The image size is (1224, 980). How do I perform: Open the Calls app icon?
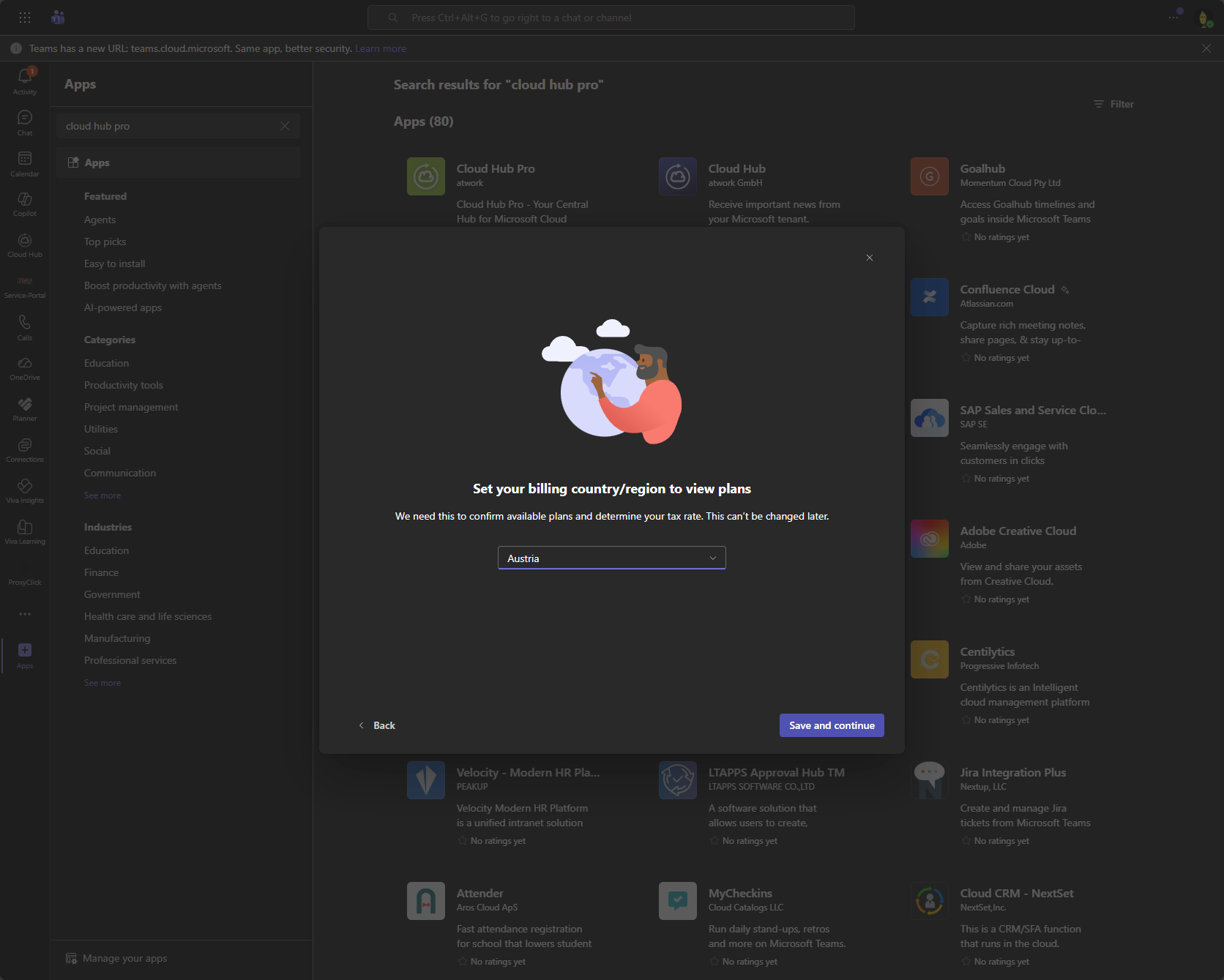click(25, 327)
